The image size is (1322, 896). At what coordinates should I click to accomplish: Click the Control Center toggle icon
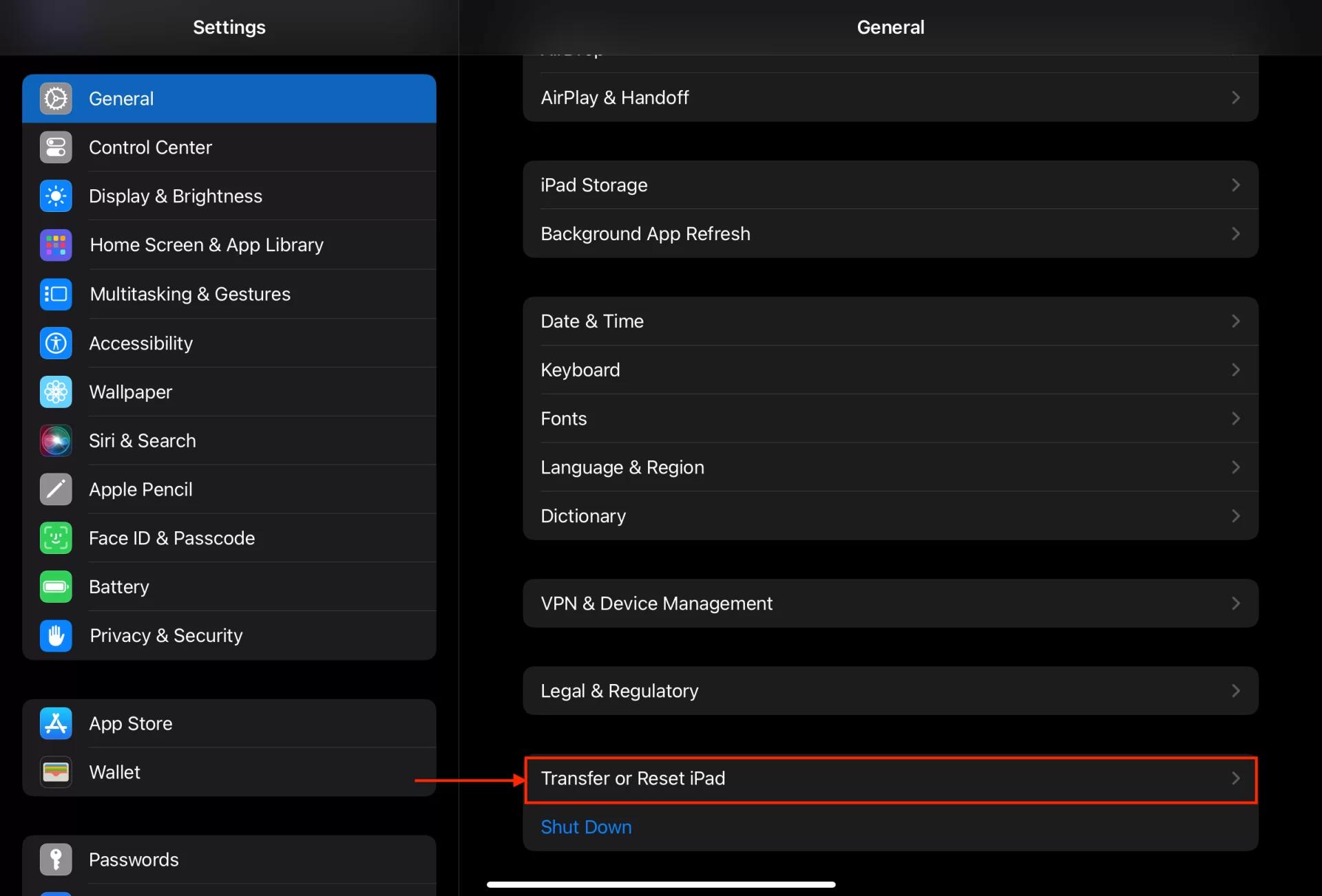(x=56, y=147)
